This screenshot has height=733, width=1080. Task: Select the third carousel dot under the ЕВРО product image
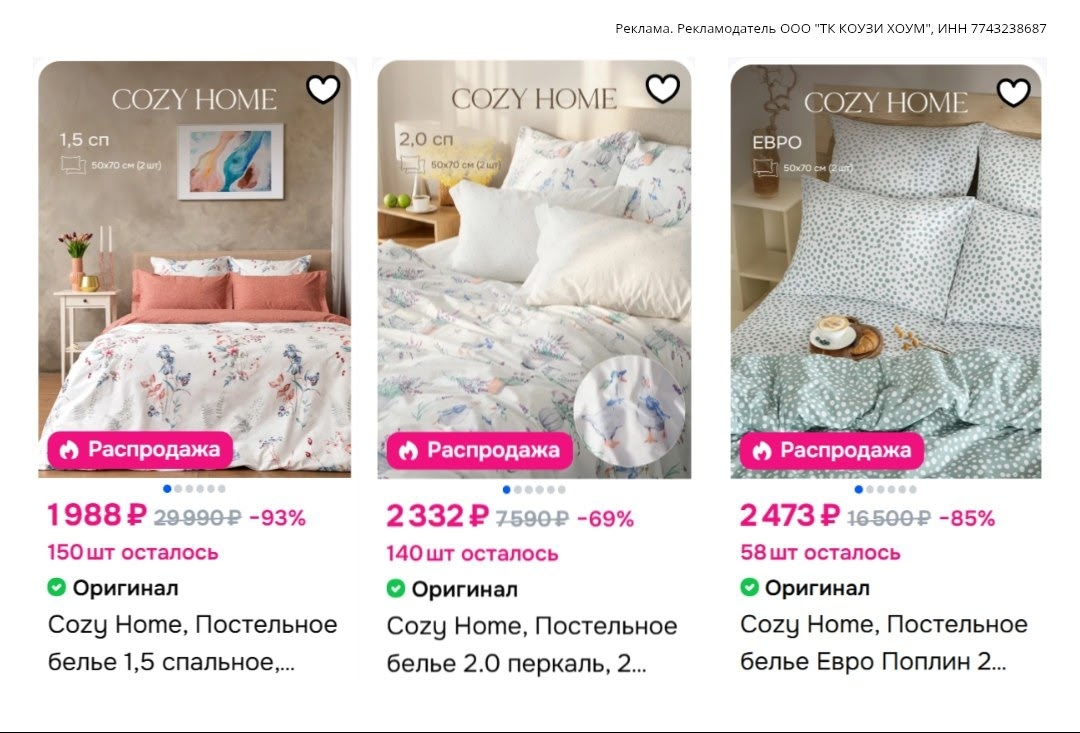tap(880, 490)
